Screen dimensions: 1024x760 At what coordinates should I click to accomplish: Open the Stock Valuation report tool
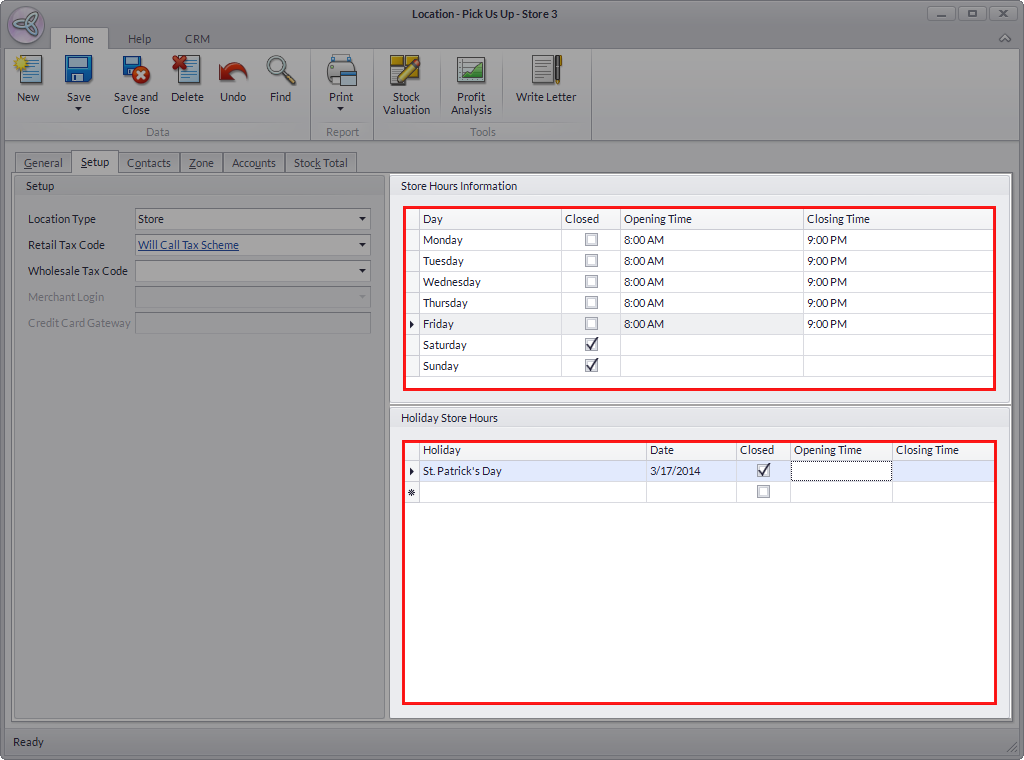pos(406,71)
